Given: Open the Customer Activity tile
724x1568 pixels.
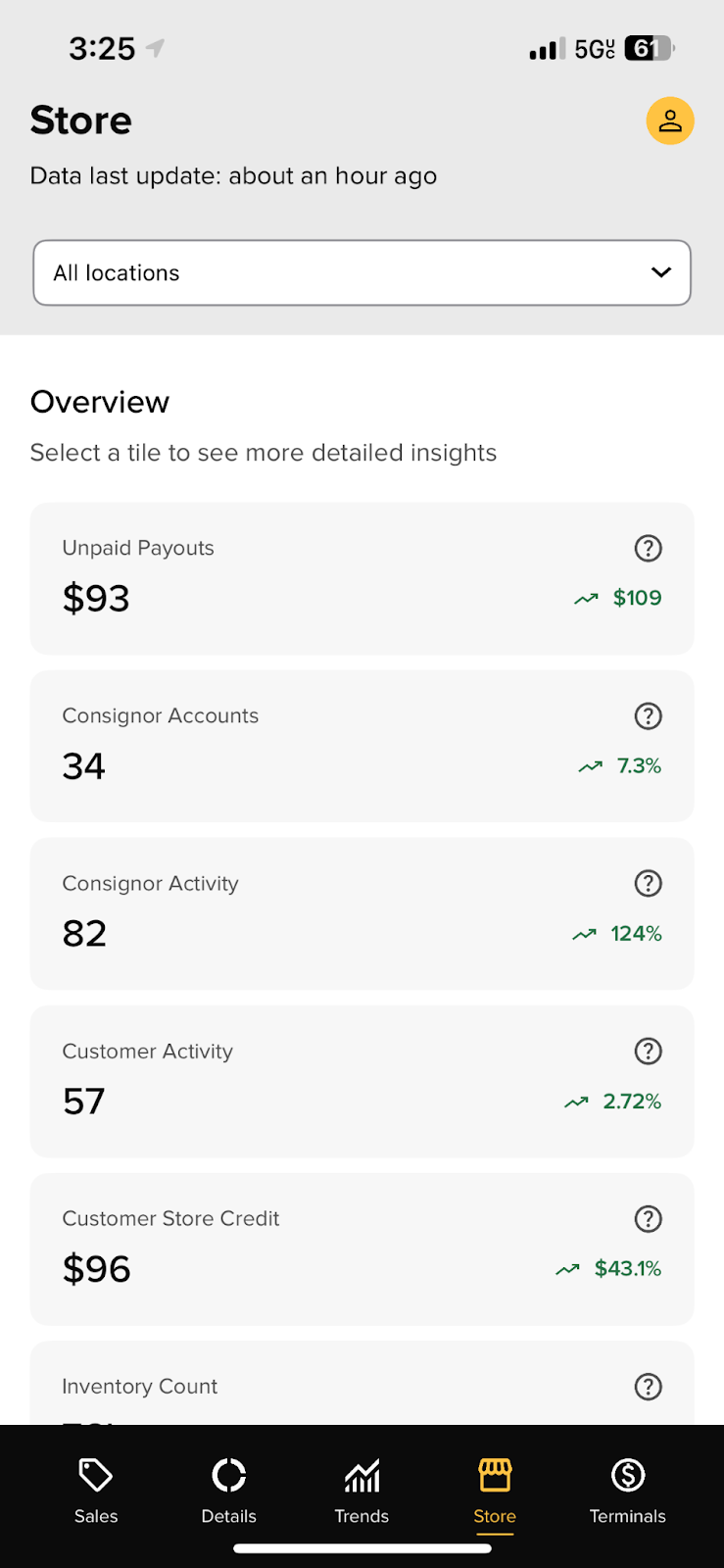Looking at the screenshot, I should 362,1081.
